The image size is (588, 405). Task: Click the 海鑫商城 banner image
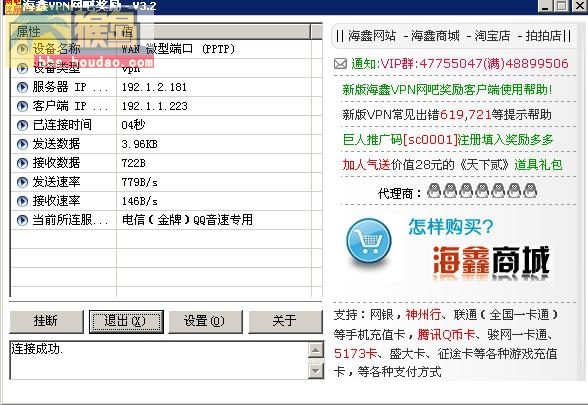pos(491,262)
